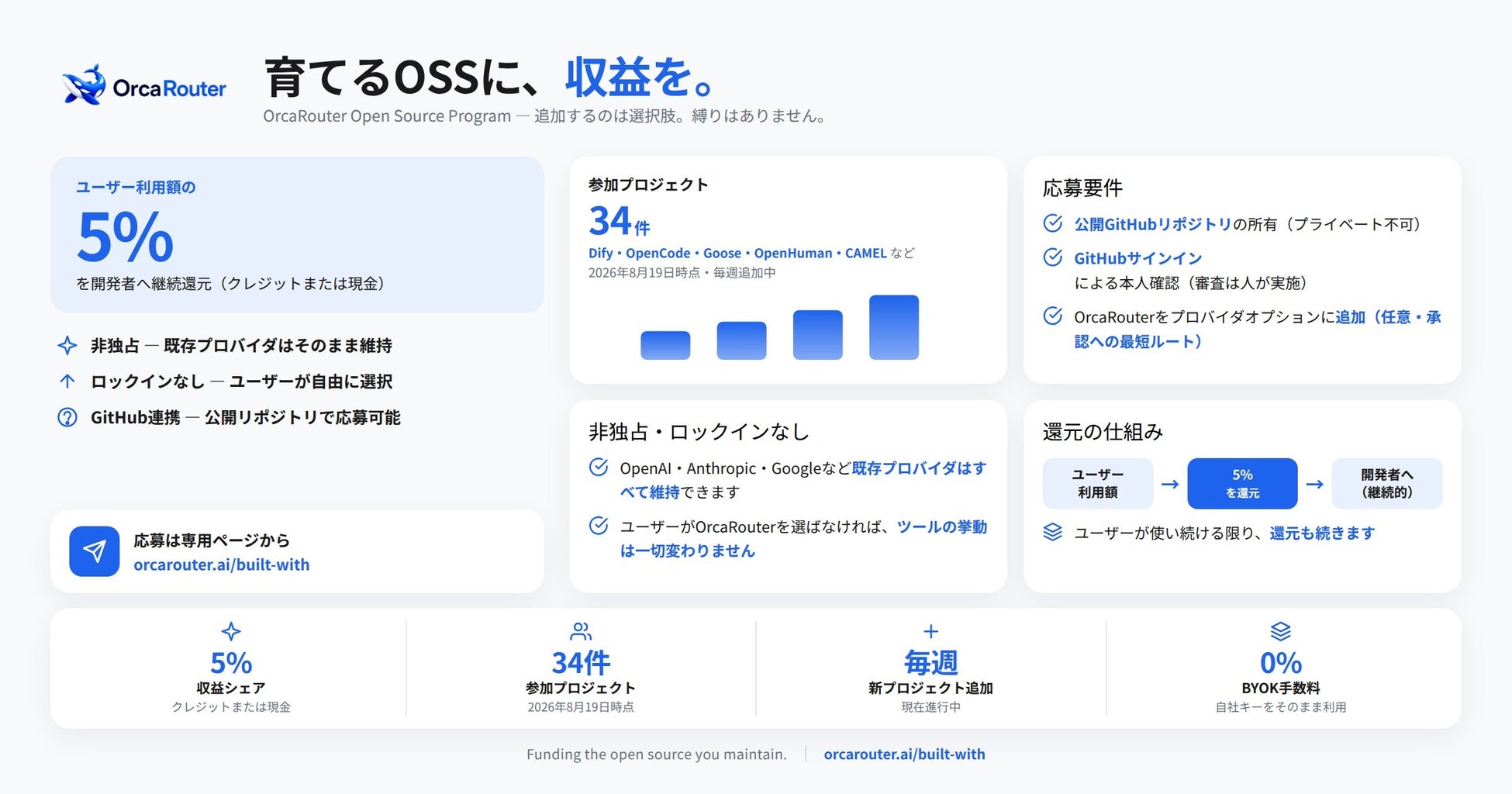Open the footer orcarouter.ai/built-with link
The image size is (1512, 794).
click(904, 754)
